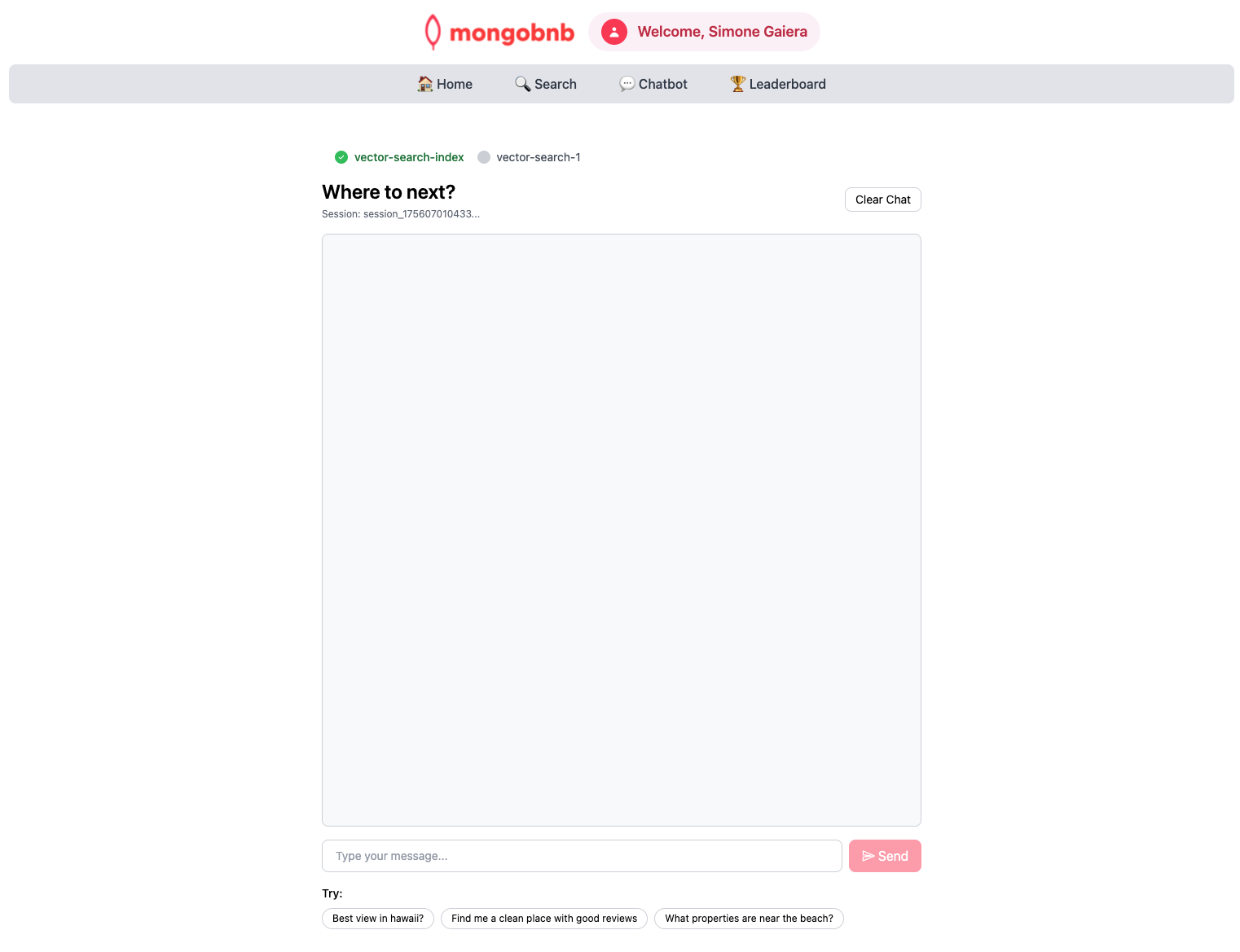Click the house icon beside Home
Viewport: 1240px width, 952px height.
point(424,84)
